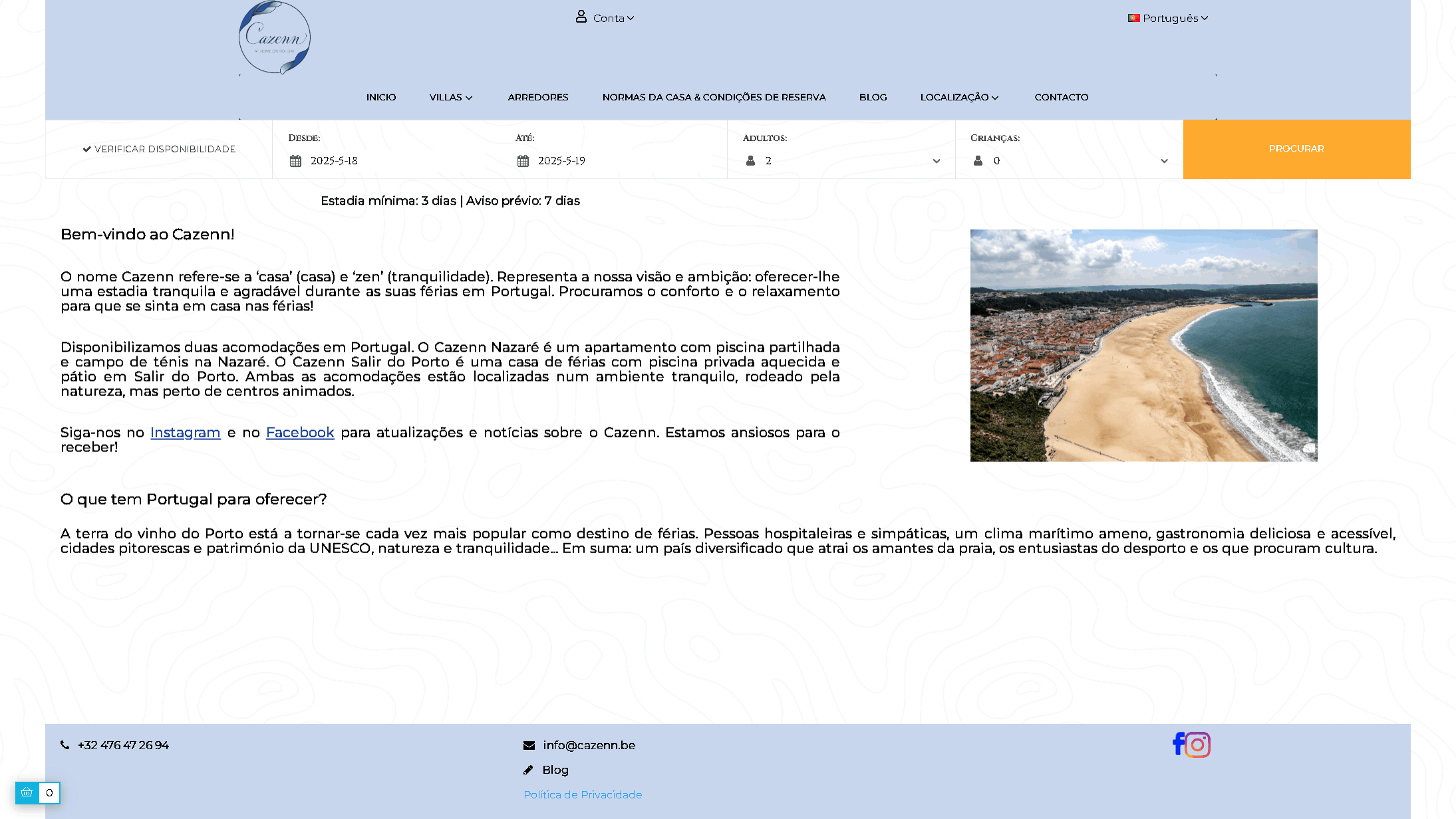Click the Facebook icon in footer
Viewport: 1456px width, 819px height.
click(x=1178, y=744)
